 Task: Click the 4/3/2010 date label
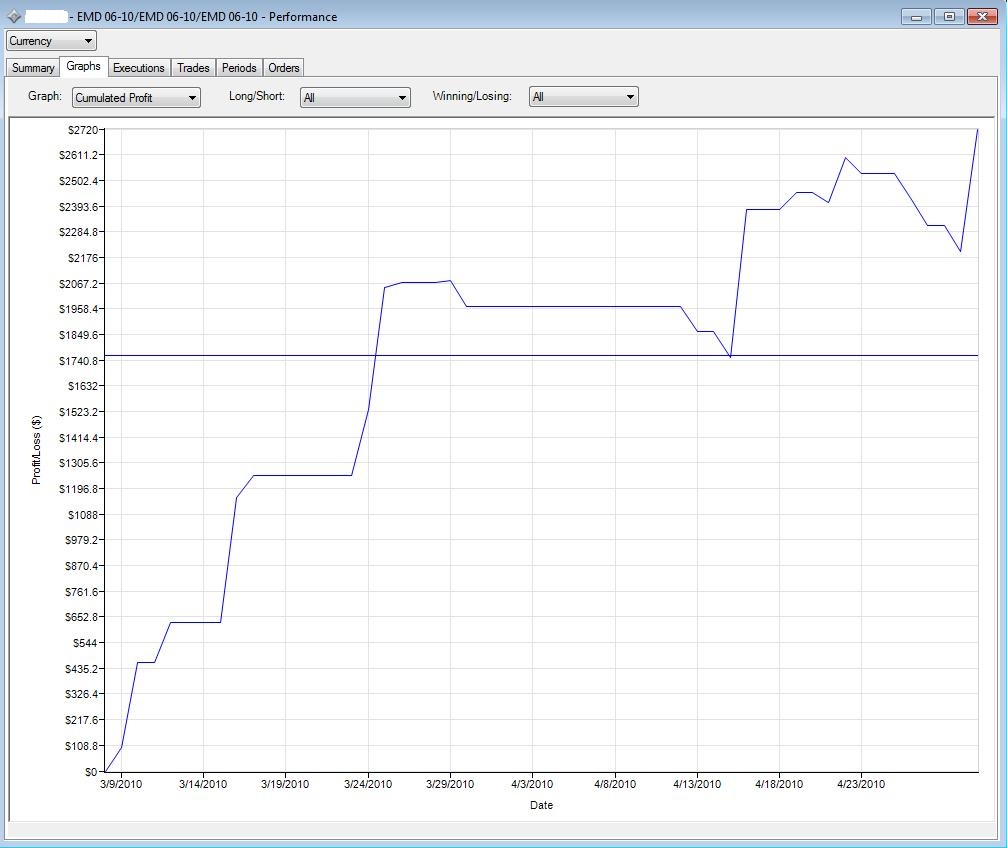pyautogui.click(x=532, y=784)
